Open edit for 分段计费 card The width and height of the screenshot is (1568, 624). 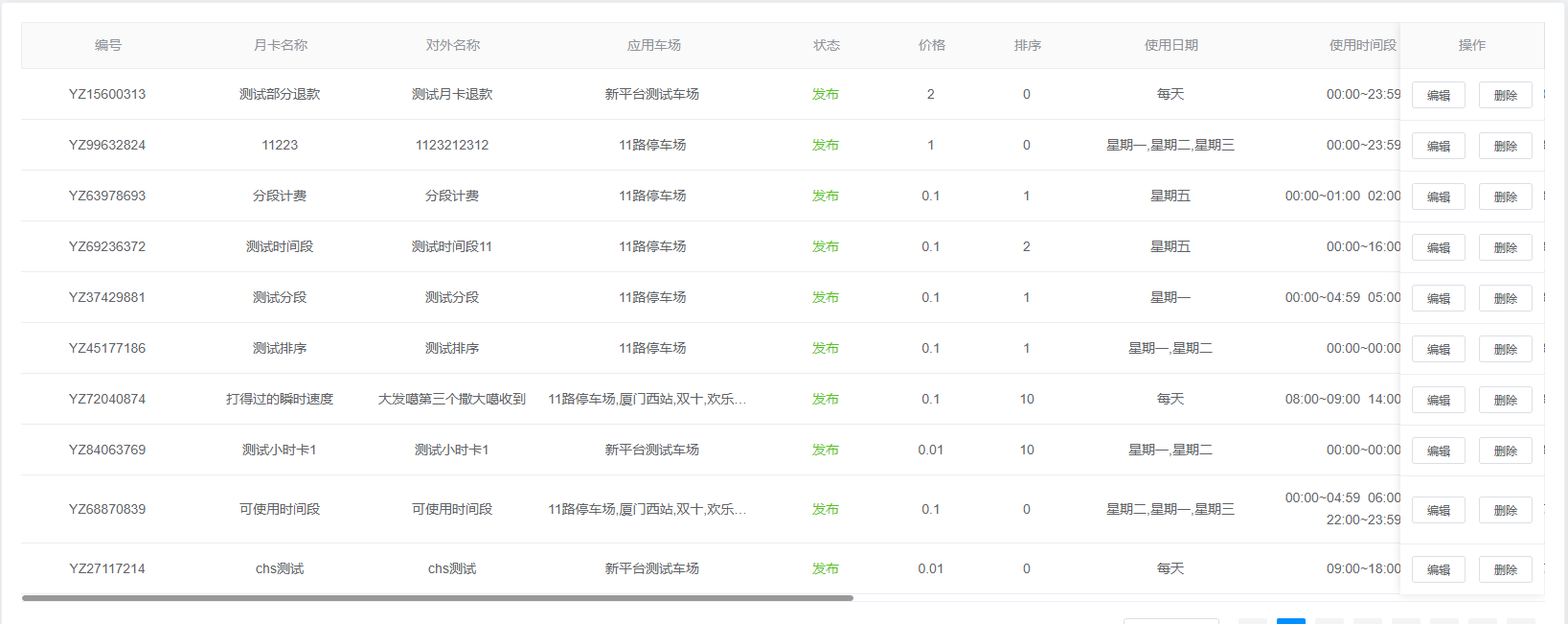(x=1438, y=196)
